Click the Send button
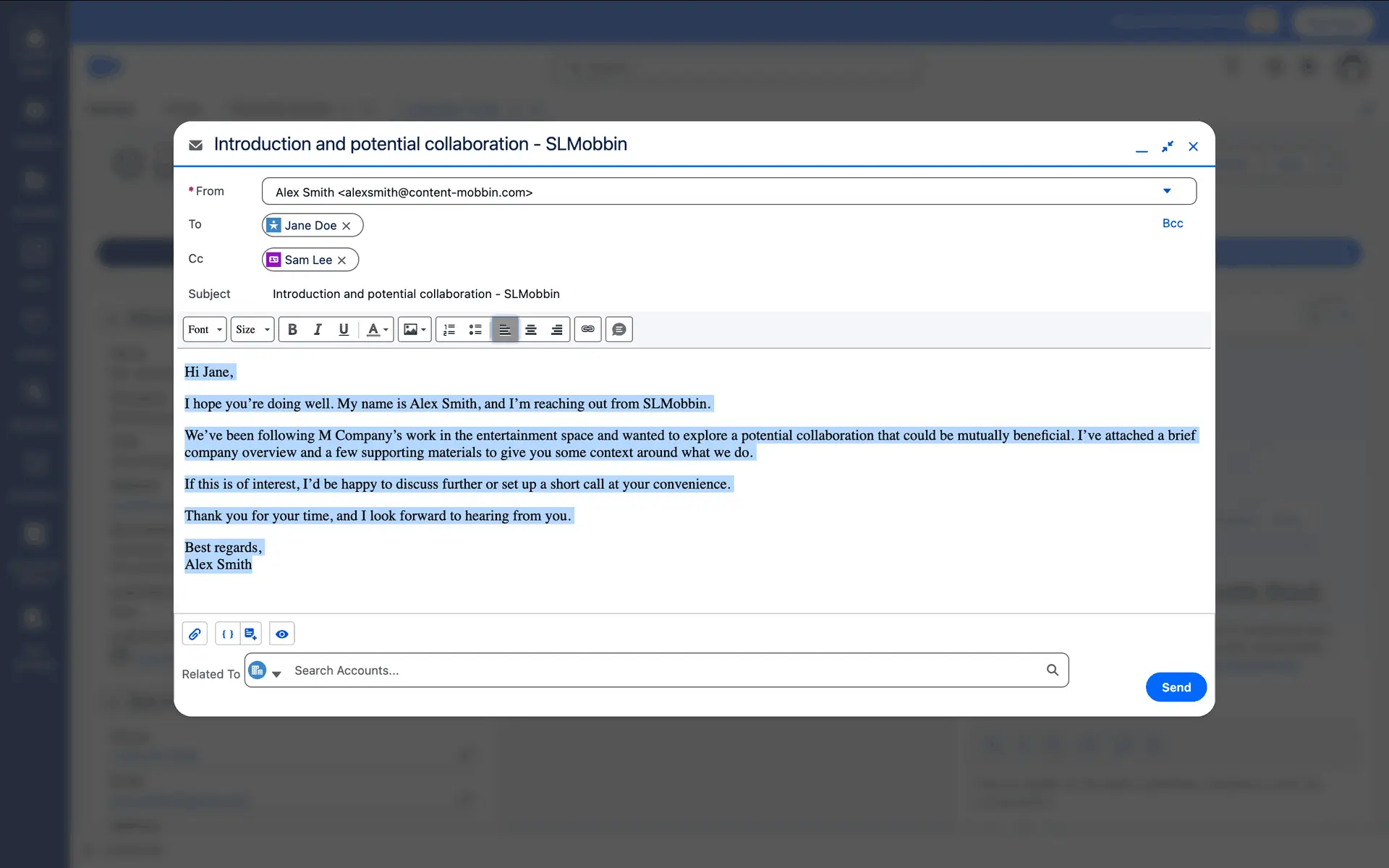This screenshot has width=1389, height=868. click(1176, 687)
